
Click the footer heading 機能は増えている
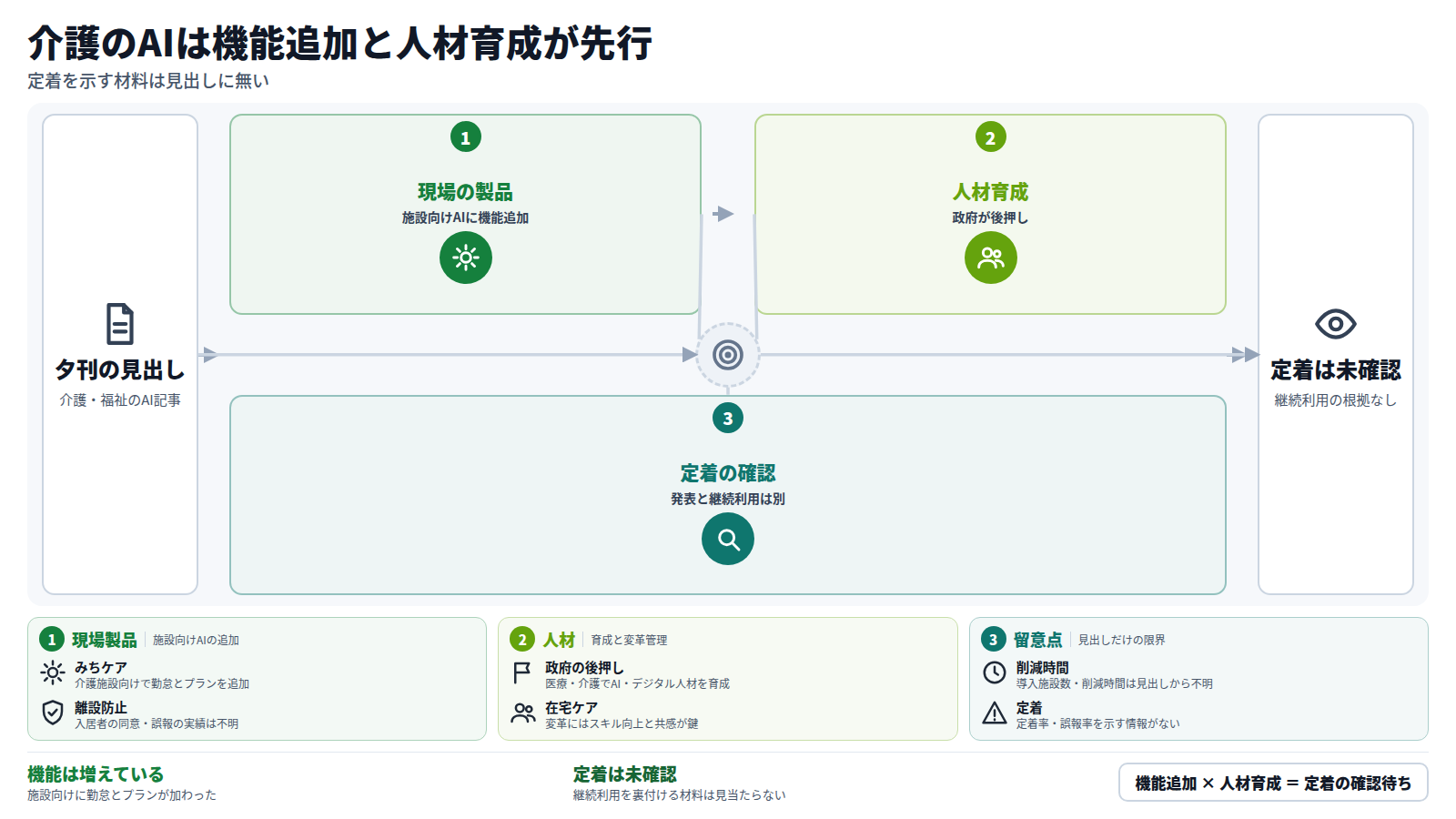pyautogui.click(x=96, y=774)
